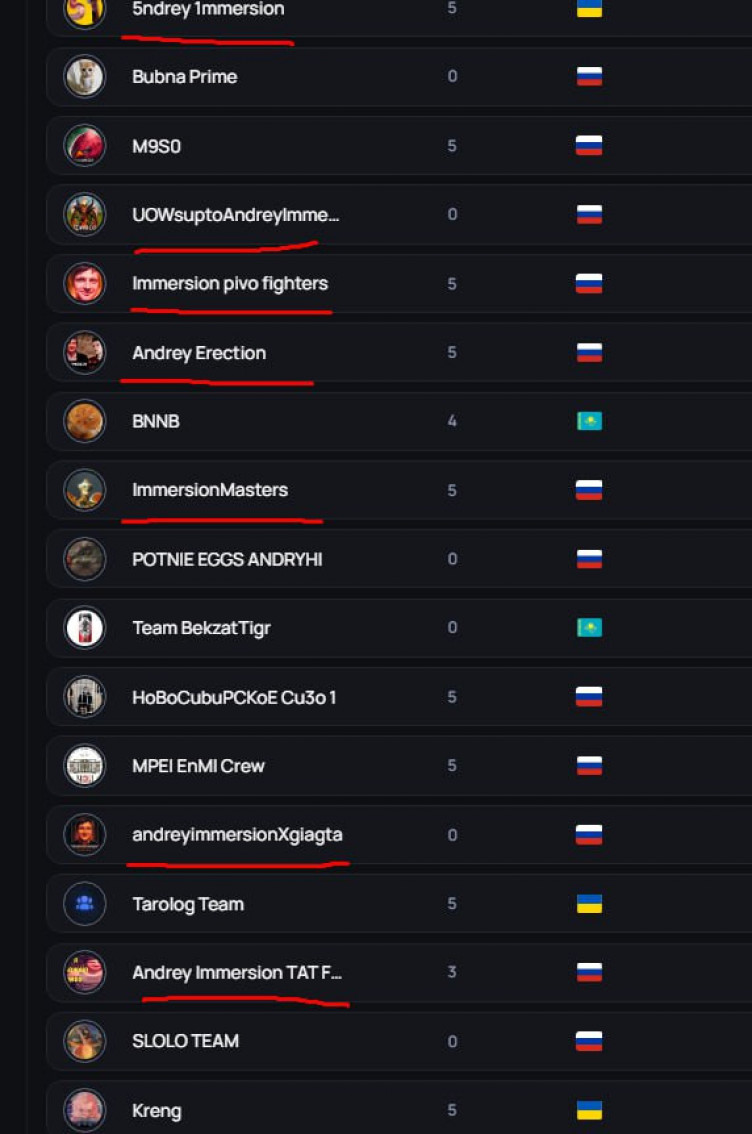Click the MPEI EnMI Crew avatar
The height and width of the screenshot is (1134, 752).
(85, 766)
